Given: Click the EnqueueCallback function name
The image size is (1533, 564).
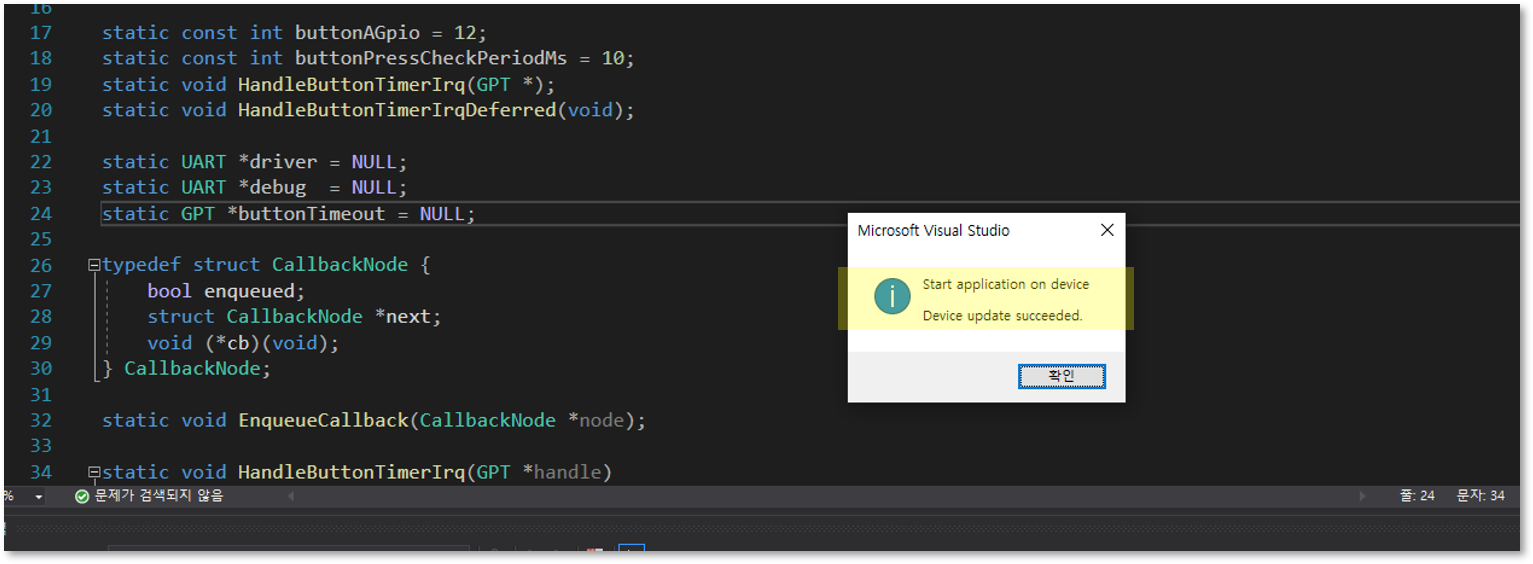Looking at the screenshot, I should click(x=323, y=420).
